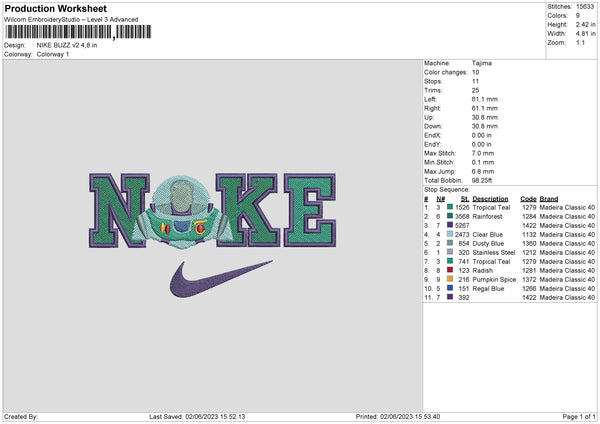Click the Stops value '11'

pos(475,81)
